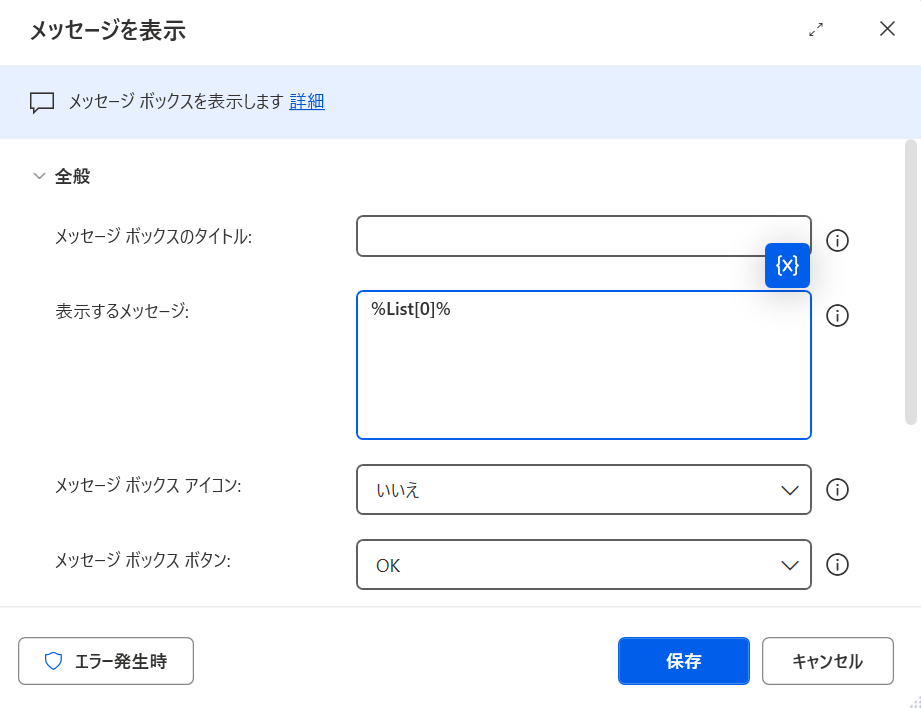Click the expand dialog size icon

[816, 30]
